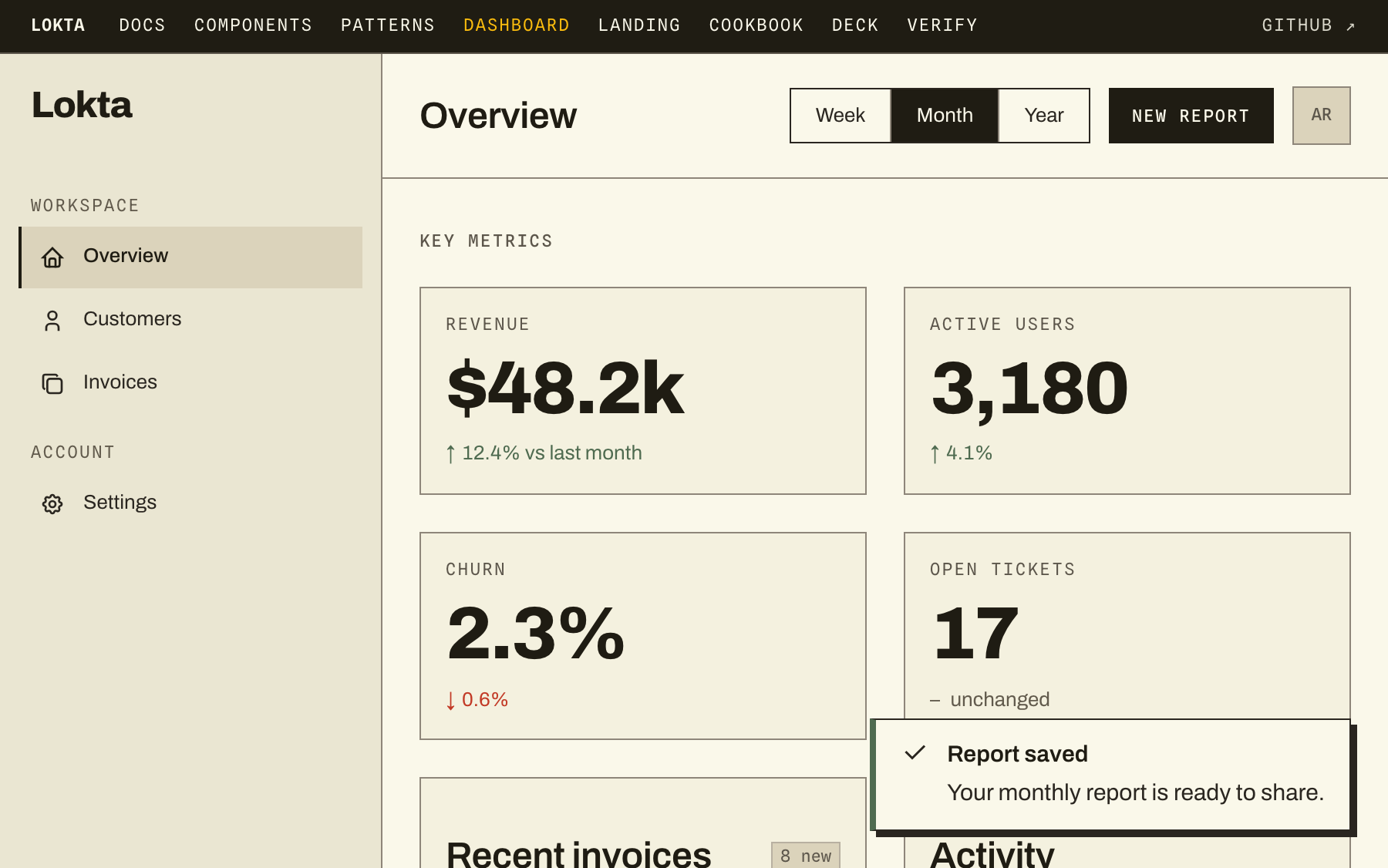This screenshot has height=868, width=1388.
Task: Open Customers in the sidebar
Action: click(190, 320)
